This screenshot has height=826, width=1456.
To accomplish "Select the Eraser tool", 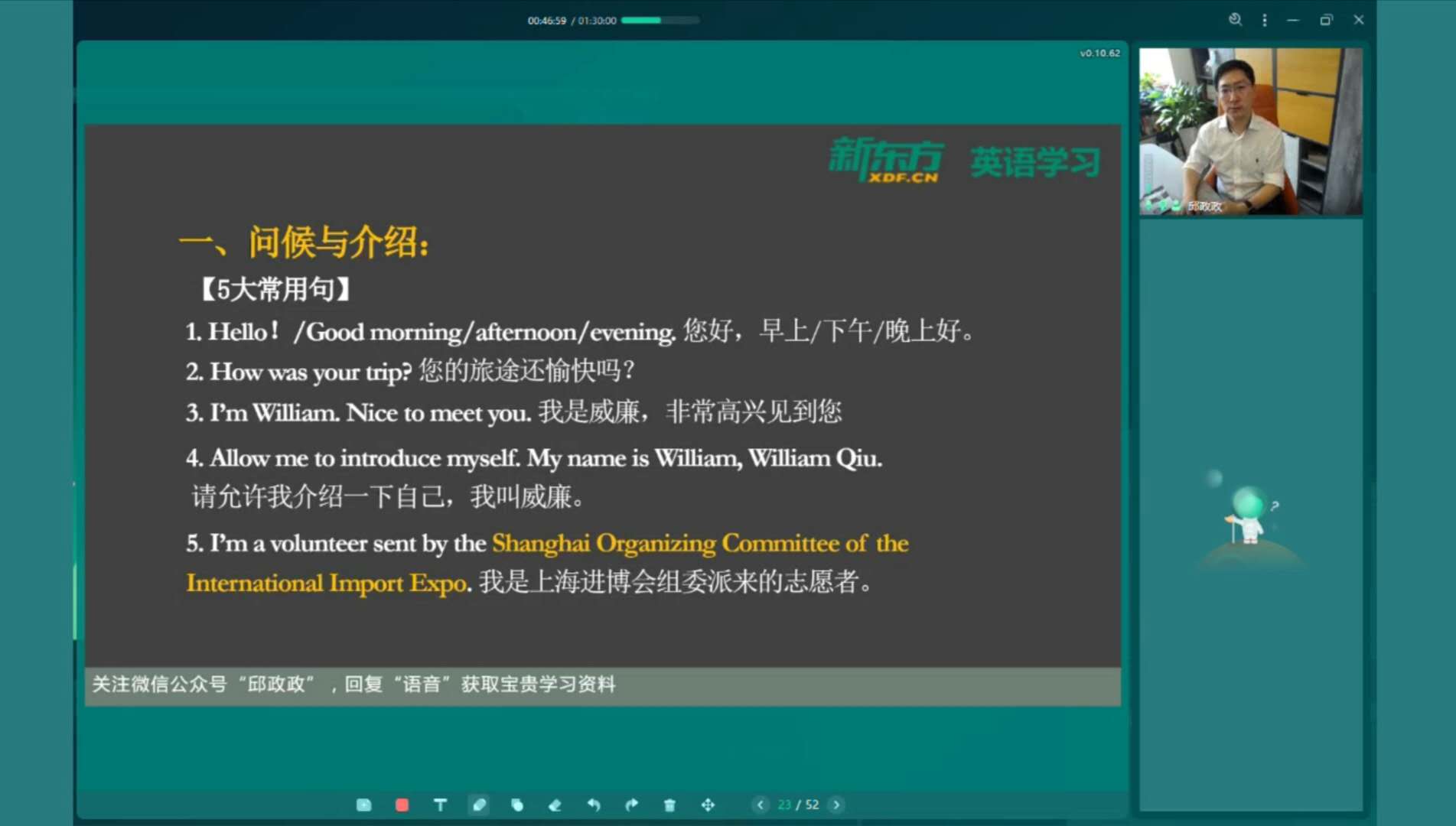I will [555, 805].
